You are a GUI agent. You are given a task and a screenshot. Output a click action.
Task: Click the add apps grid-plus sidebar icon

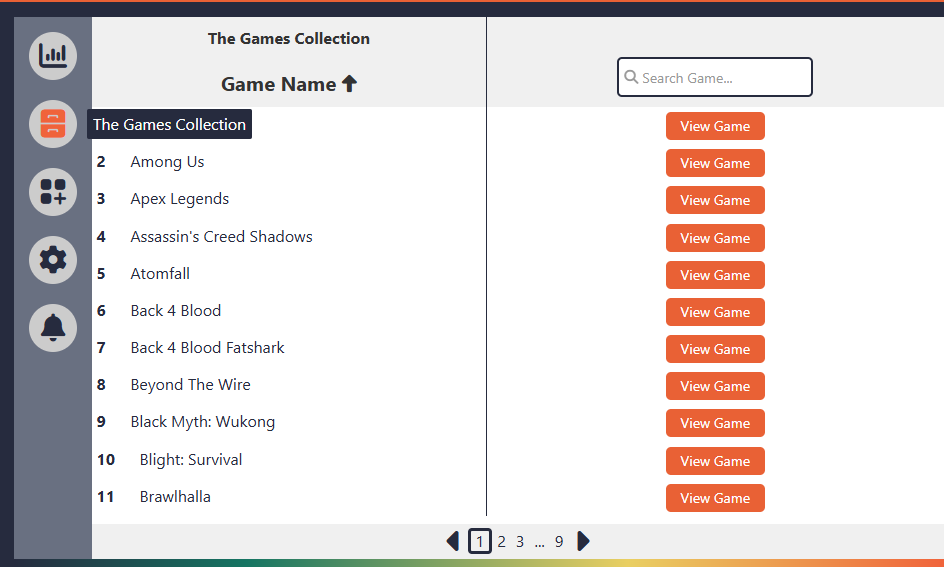(x=53, y=192)
